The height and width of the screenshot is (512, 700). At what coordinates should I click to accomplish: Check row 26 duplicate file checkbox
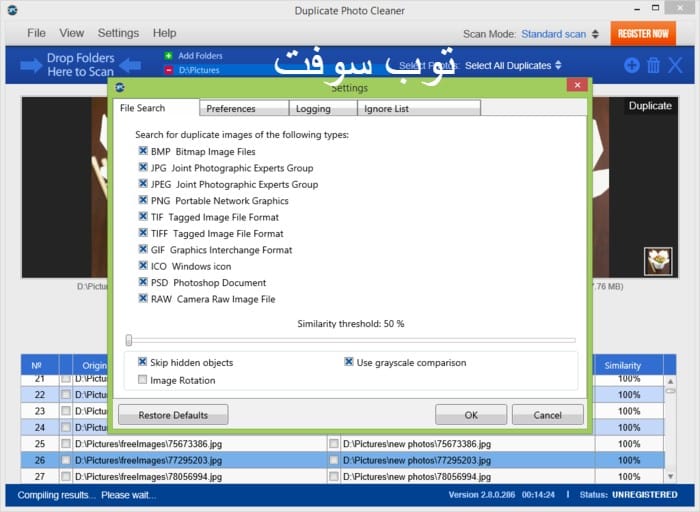[333, 460]
